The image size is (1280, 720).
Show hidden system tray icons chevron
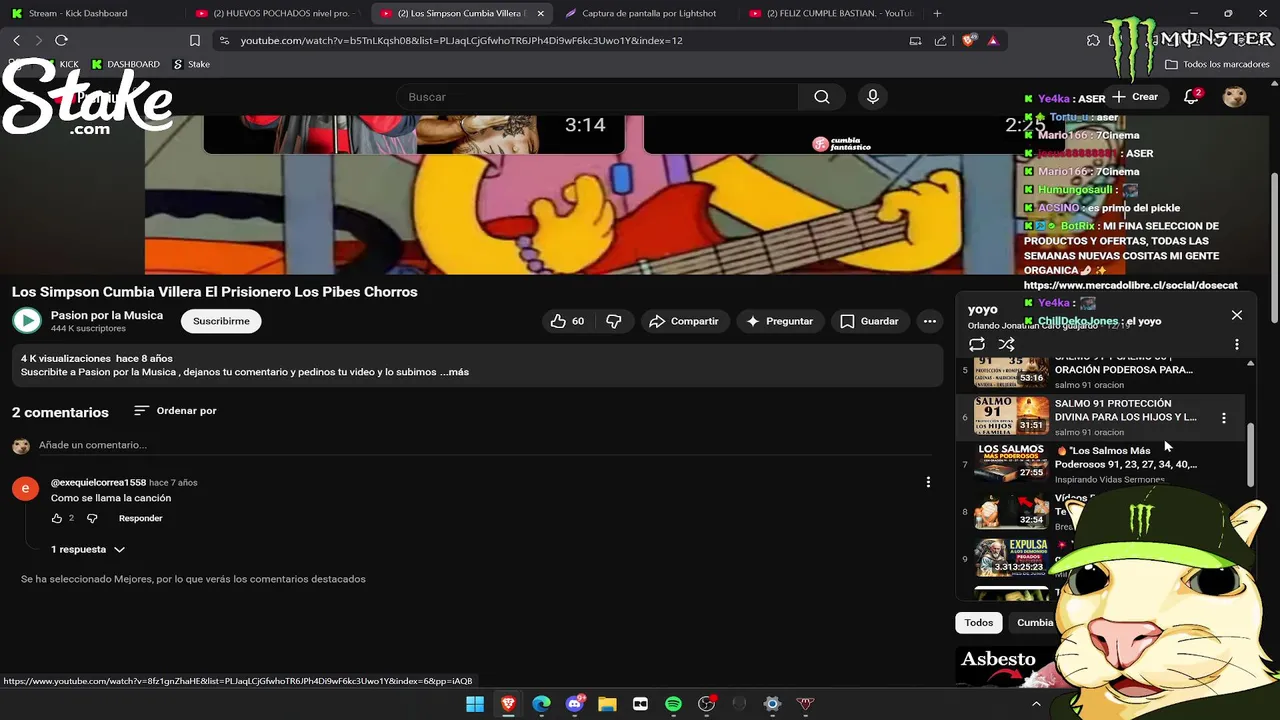coord(1036,704)
